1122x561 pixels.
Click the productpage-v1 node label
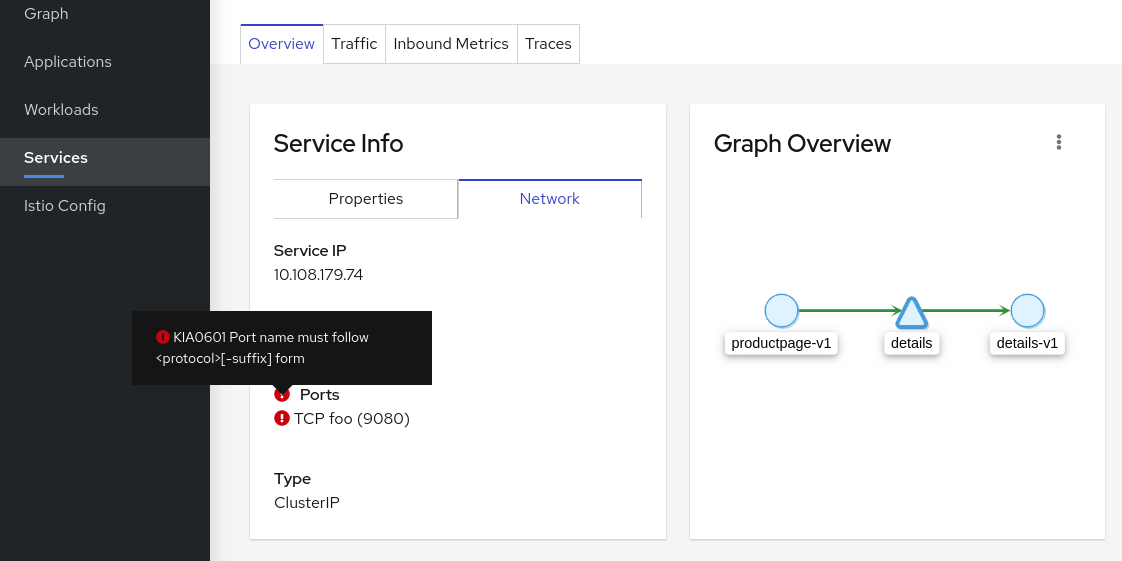point(781,343)
